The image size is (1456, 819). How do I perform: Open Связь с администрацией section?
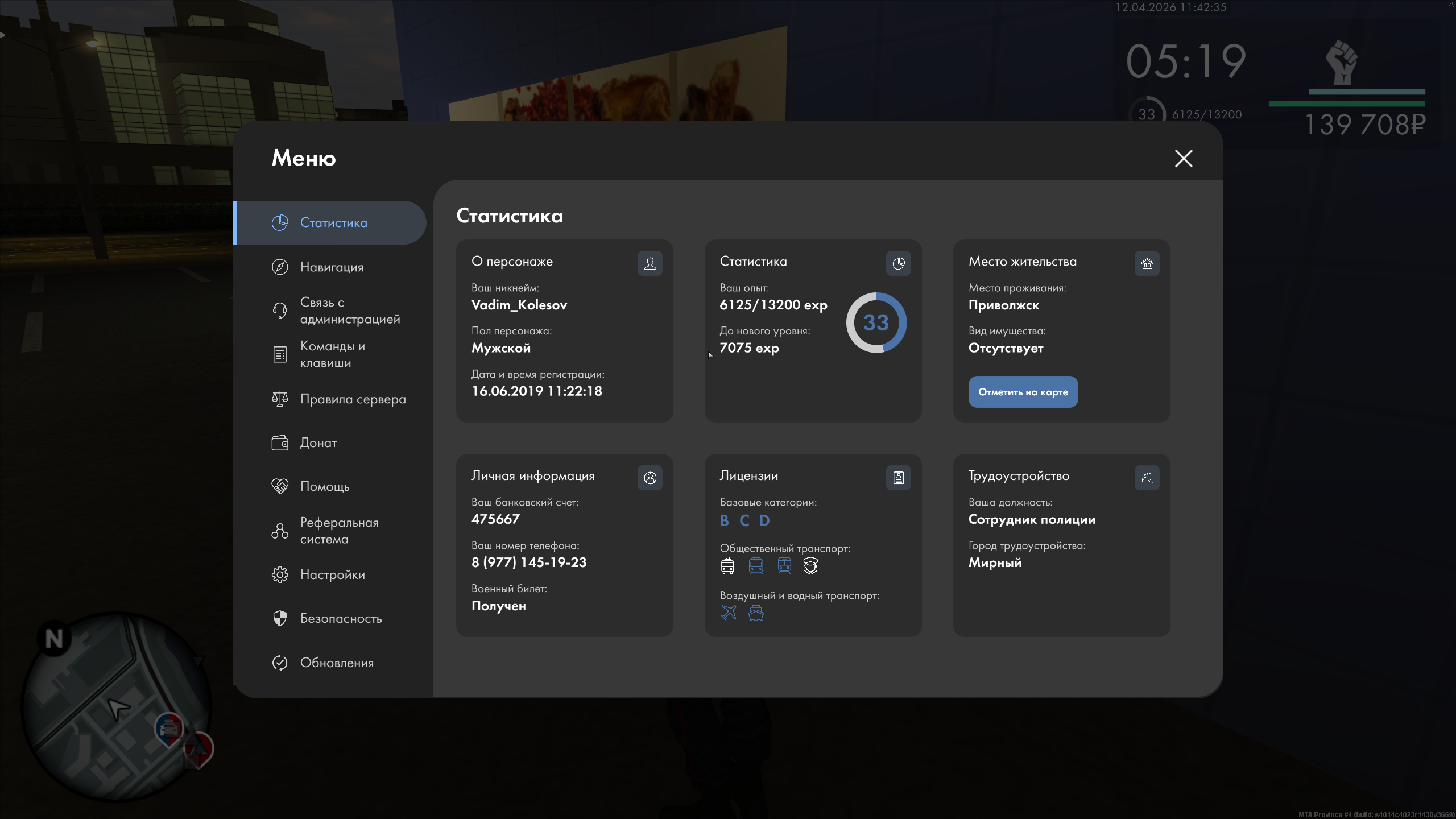349,311
